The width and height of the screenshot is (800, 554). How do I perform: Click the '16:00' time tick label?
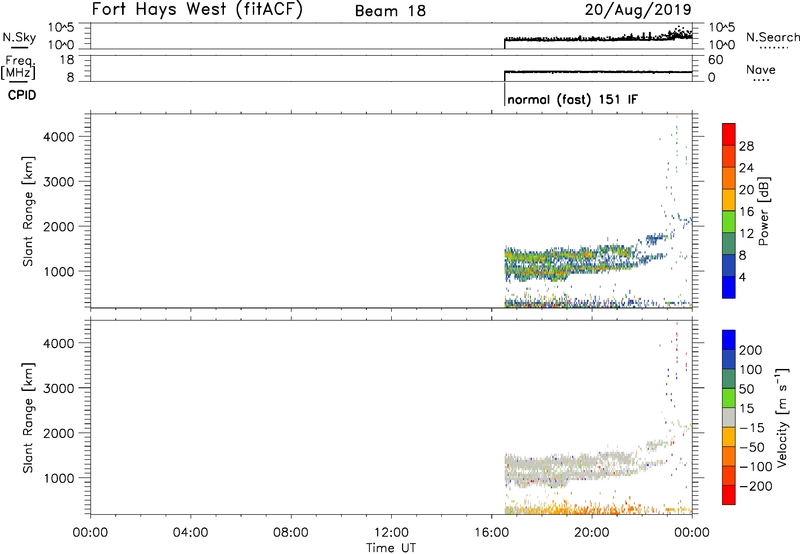pyautogui.click(x=491, y=533)
